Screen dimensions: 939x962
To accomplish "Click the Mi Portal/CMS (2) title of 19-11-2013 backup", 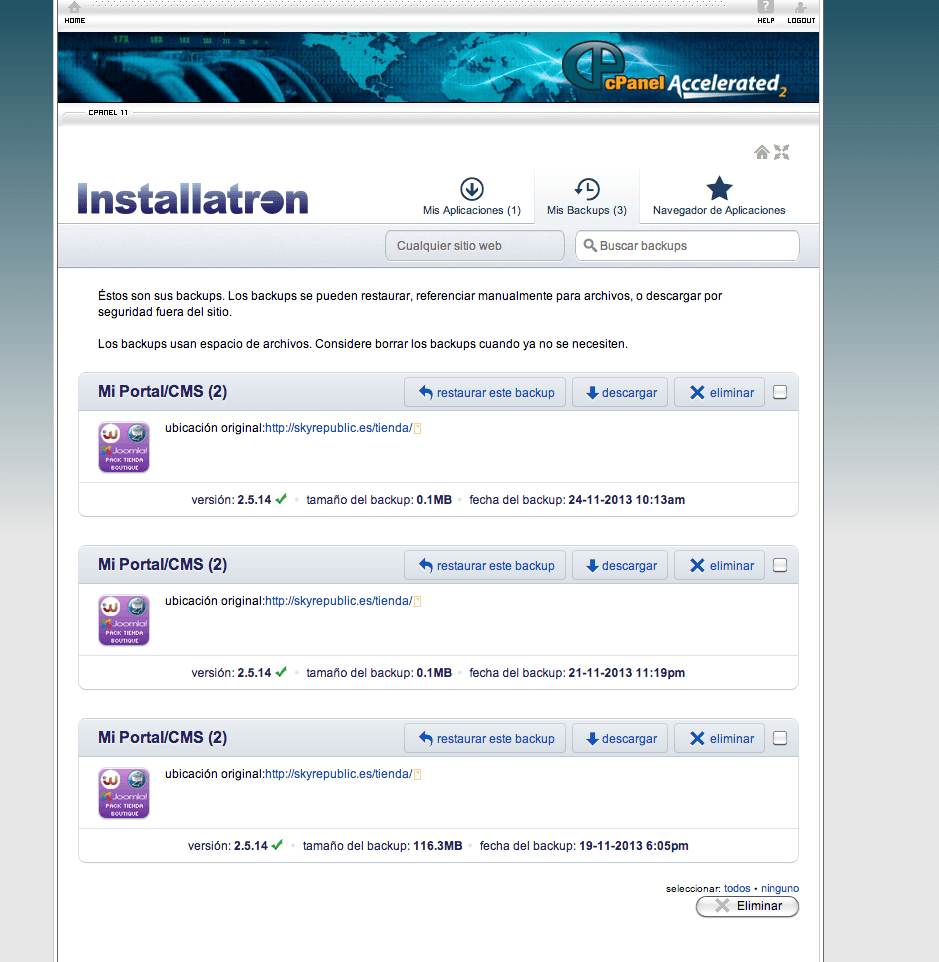I will click(x=163, y=737).
